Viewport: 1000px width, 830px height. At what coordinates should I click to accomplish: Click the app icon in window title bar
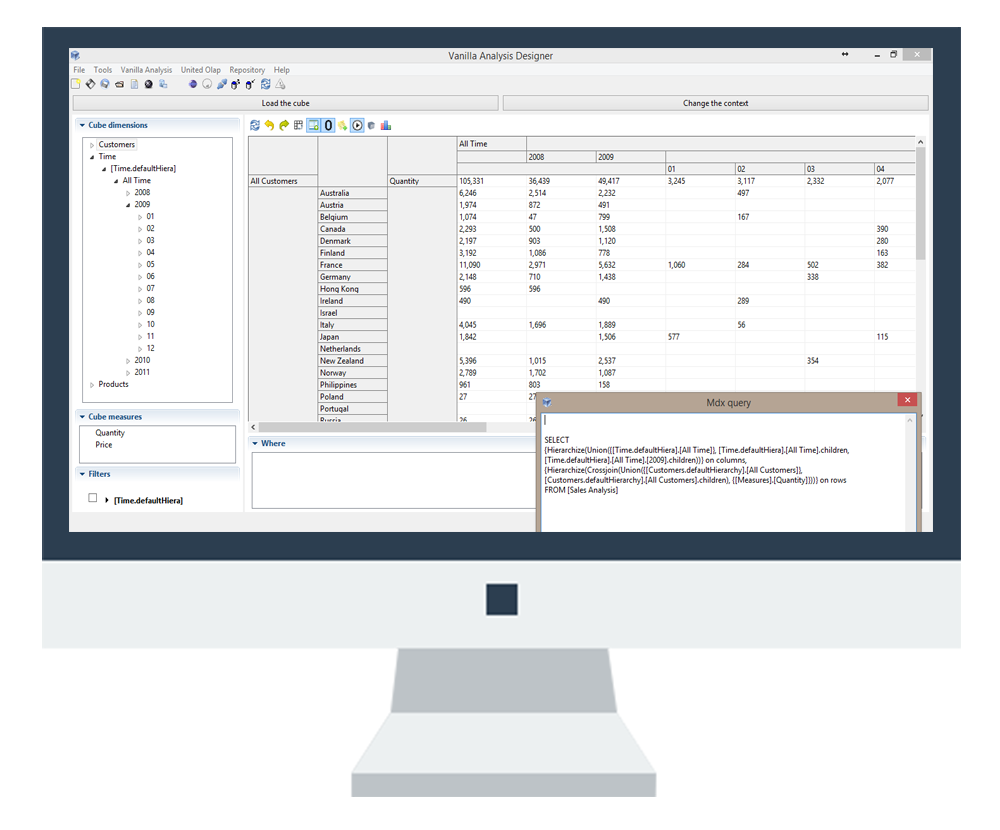(x=75, y=56)
